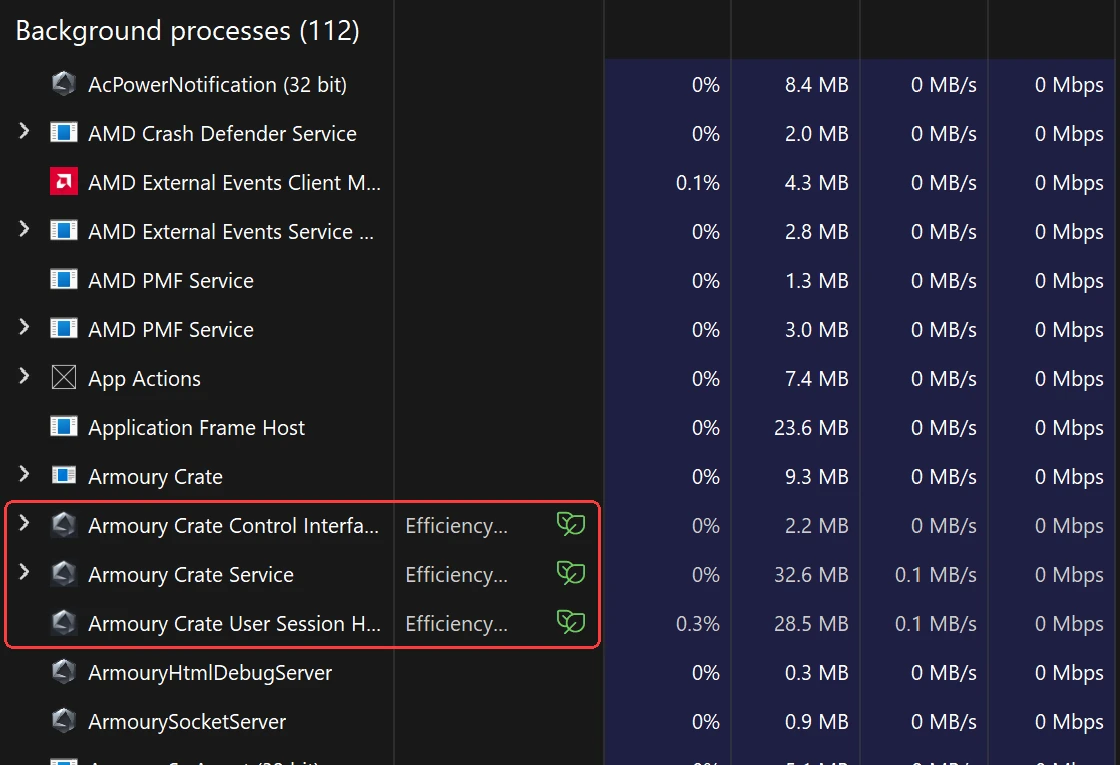Click the 2.0 MB memory value
This screenshot has height=765, width=1120.
click(x=816, y=134)
